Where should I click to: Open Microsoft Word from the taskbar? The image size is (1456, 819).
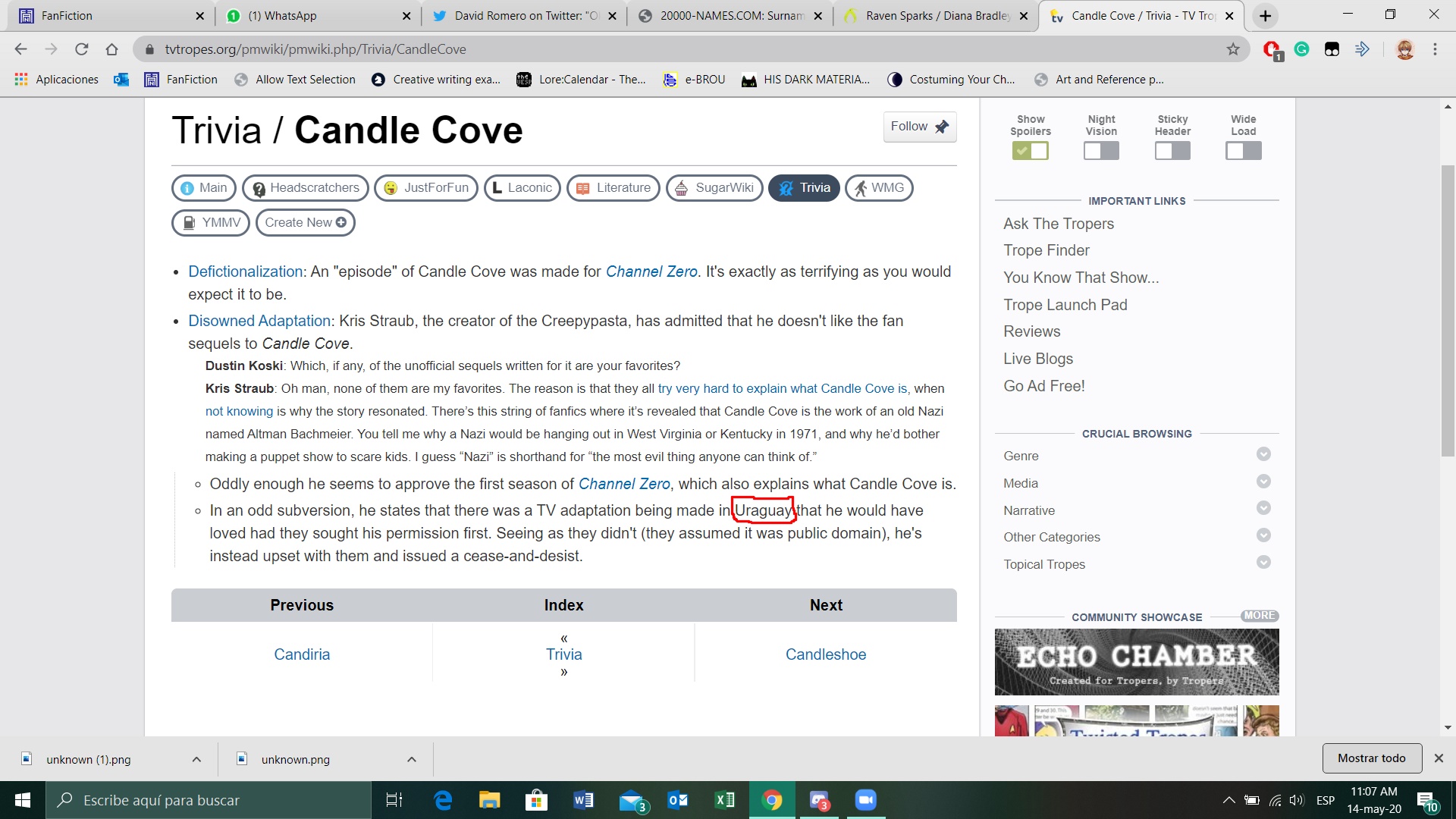pos(583,800)
